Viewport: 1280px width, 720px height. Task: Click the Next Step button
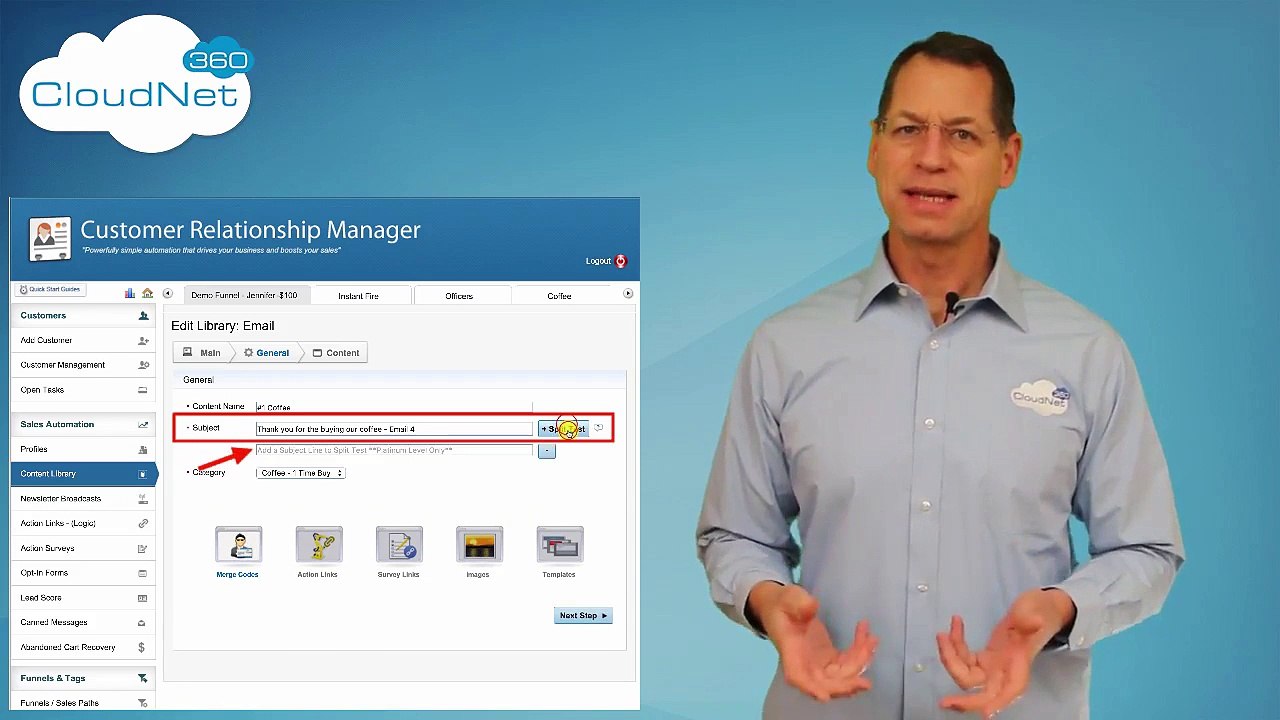point(583,616)
